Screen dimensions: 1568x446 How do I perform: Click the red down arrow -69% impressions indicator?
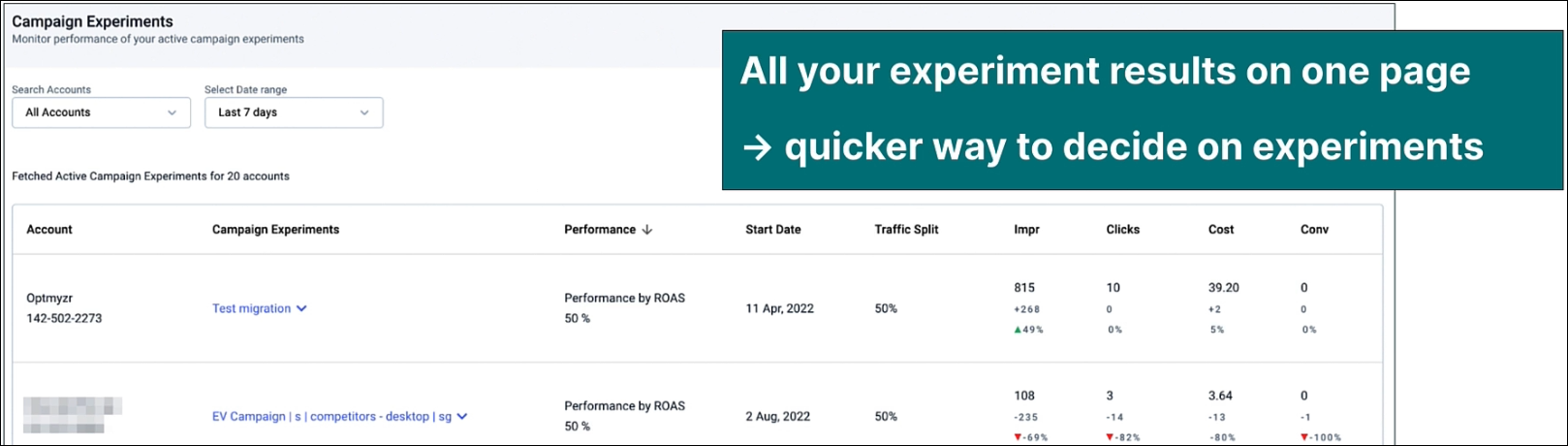click(x=1030, y=437)
